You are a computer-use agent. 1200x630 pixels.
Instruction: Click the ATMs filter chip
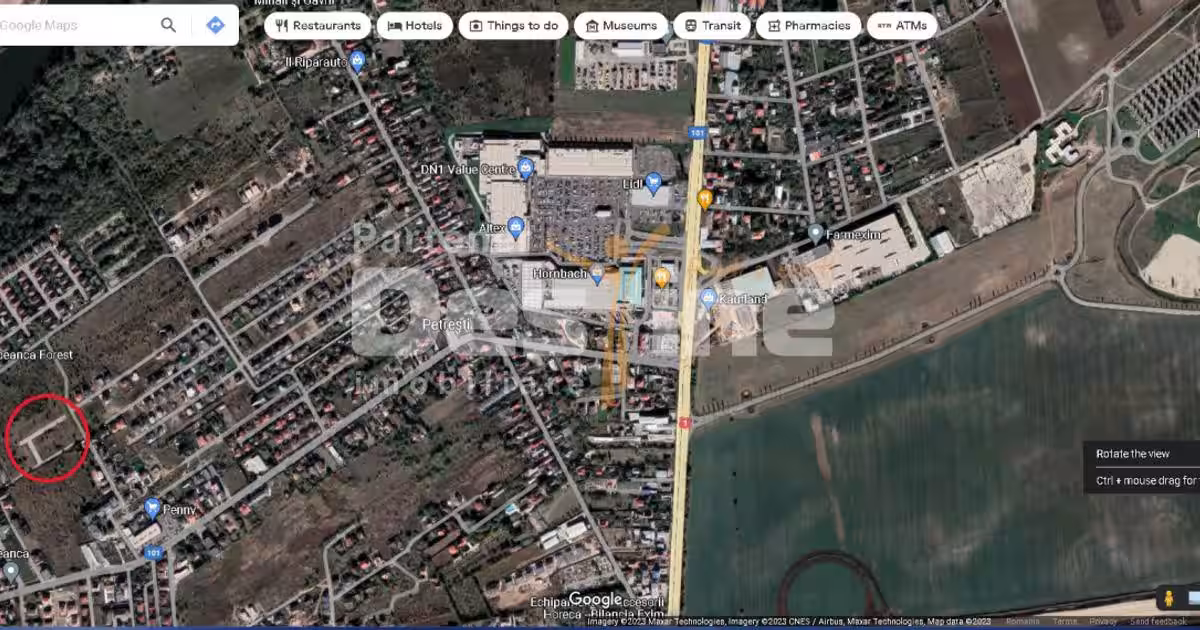(x=901, y=26)
